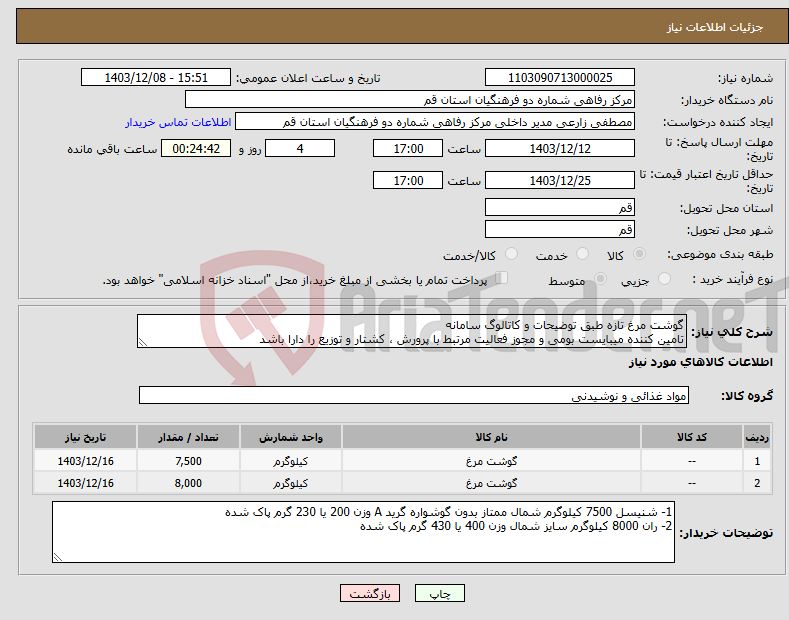
Task: Click announcement date field 1403/12/08 - 15:51
Action: tap(155, 78)
